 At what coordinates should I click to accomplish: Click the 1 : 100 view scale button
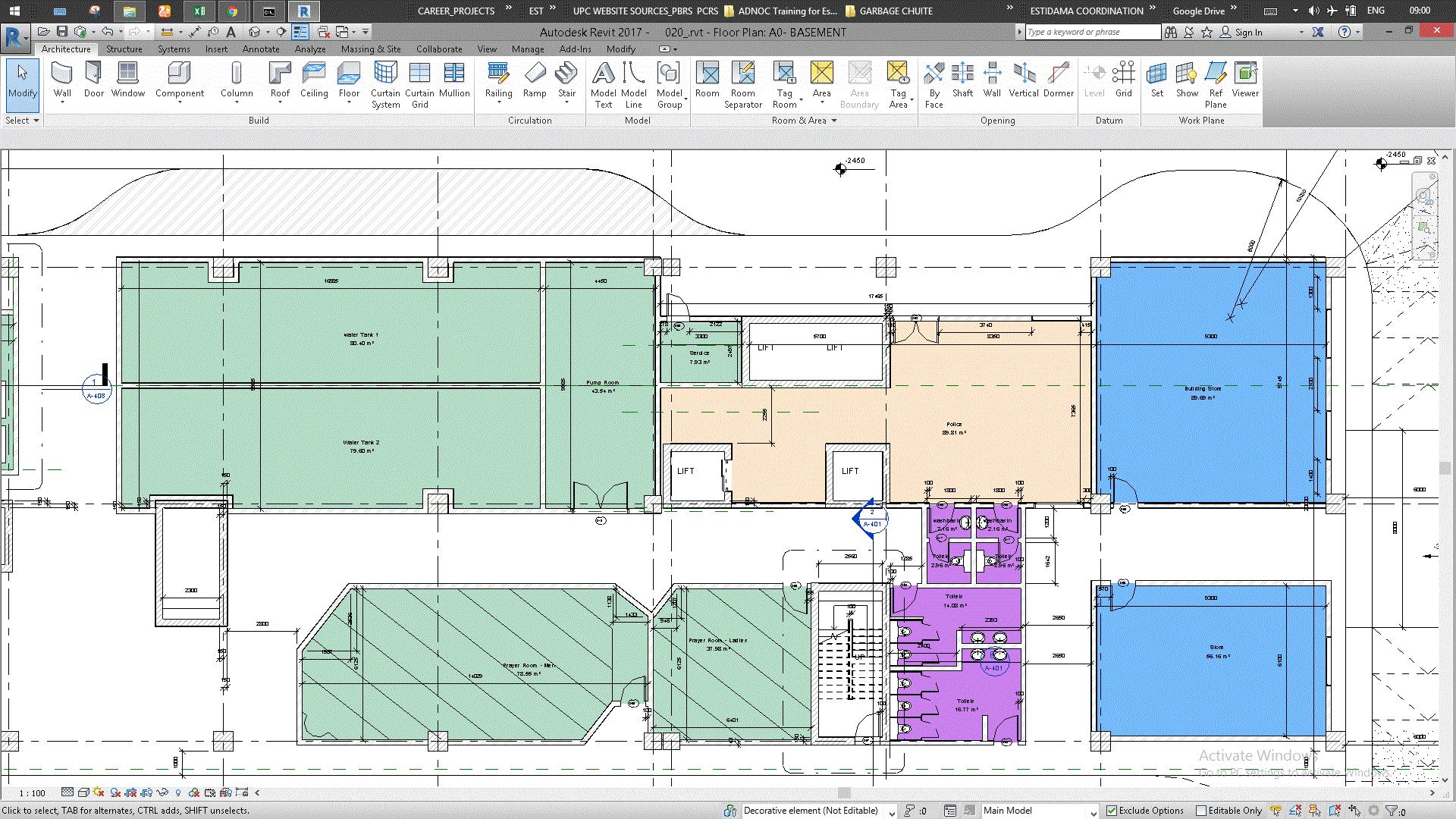32,792
